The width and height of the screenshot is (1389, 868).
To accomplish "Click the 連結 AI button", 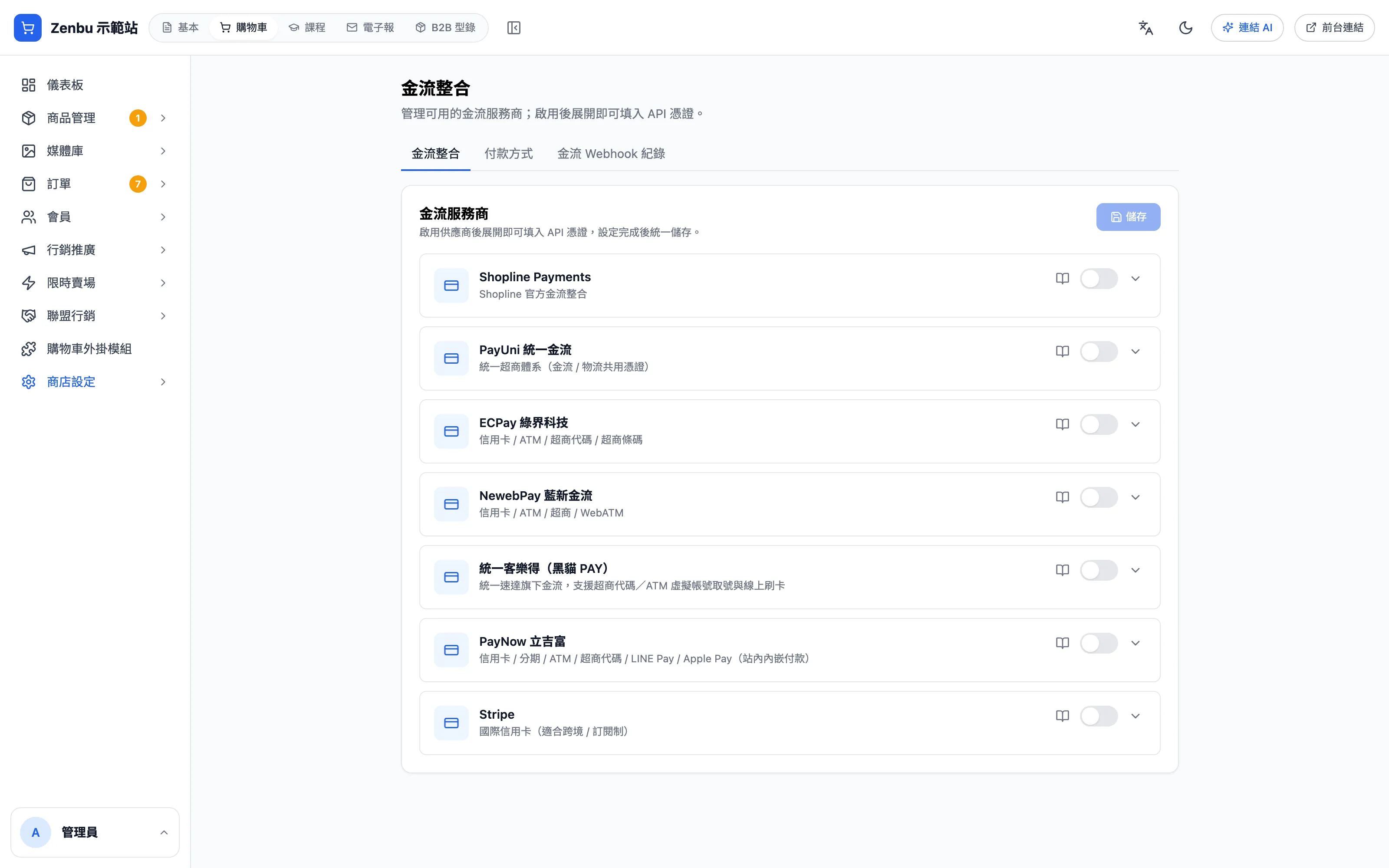I will point(1247,27).
